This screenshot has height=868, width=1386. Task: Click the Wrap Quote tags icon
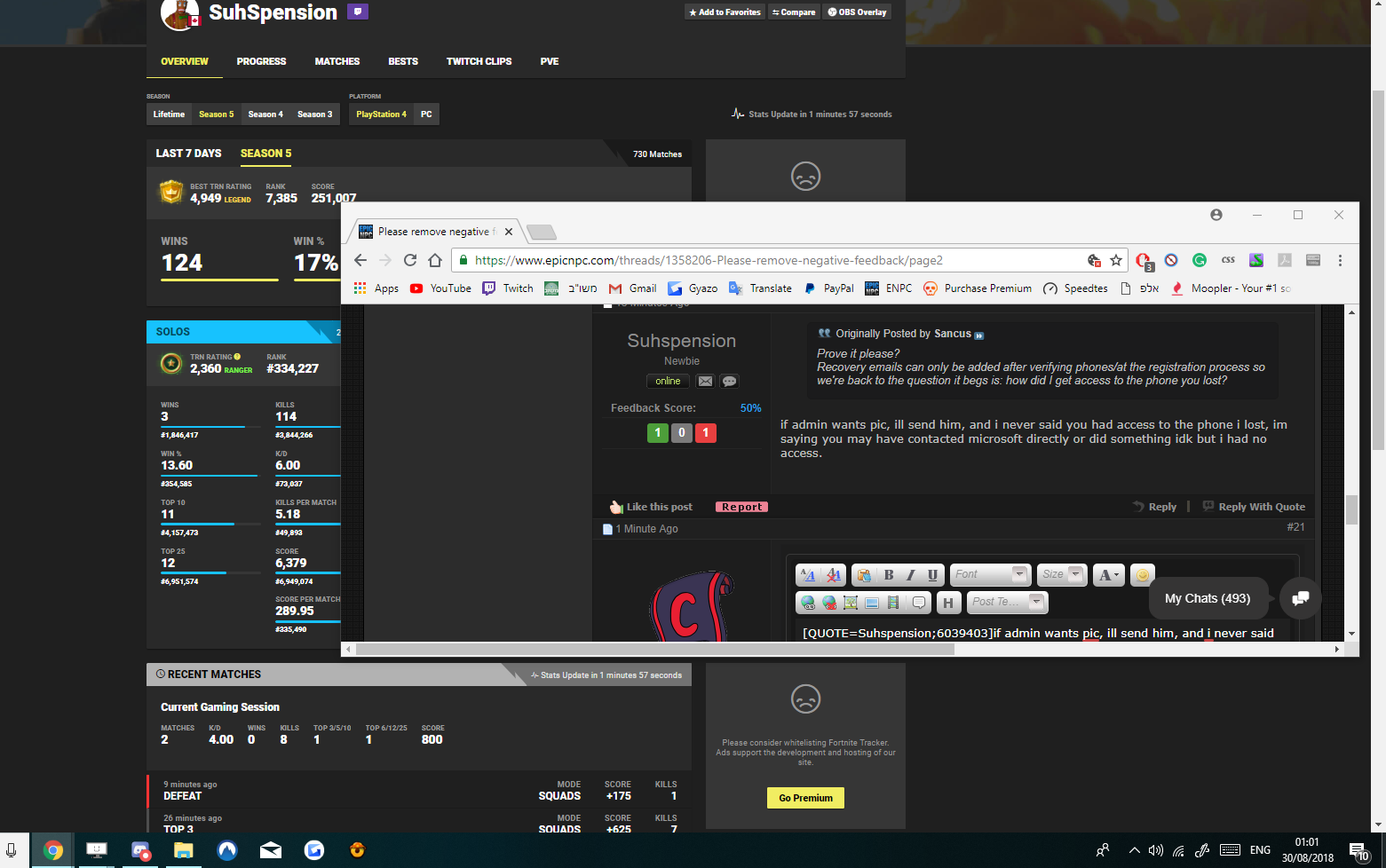pyautogui.click(x=918, y=603)
